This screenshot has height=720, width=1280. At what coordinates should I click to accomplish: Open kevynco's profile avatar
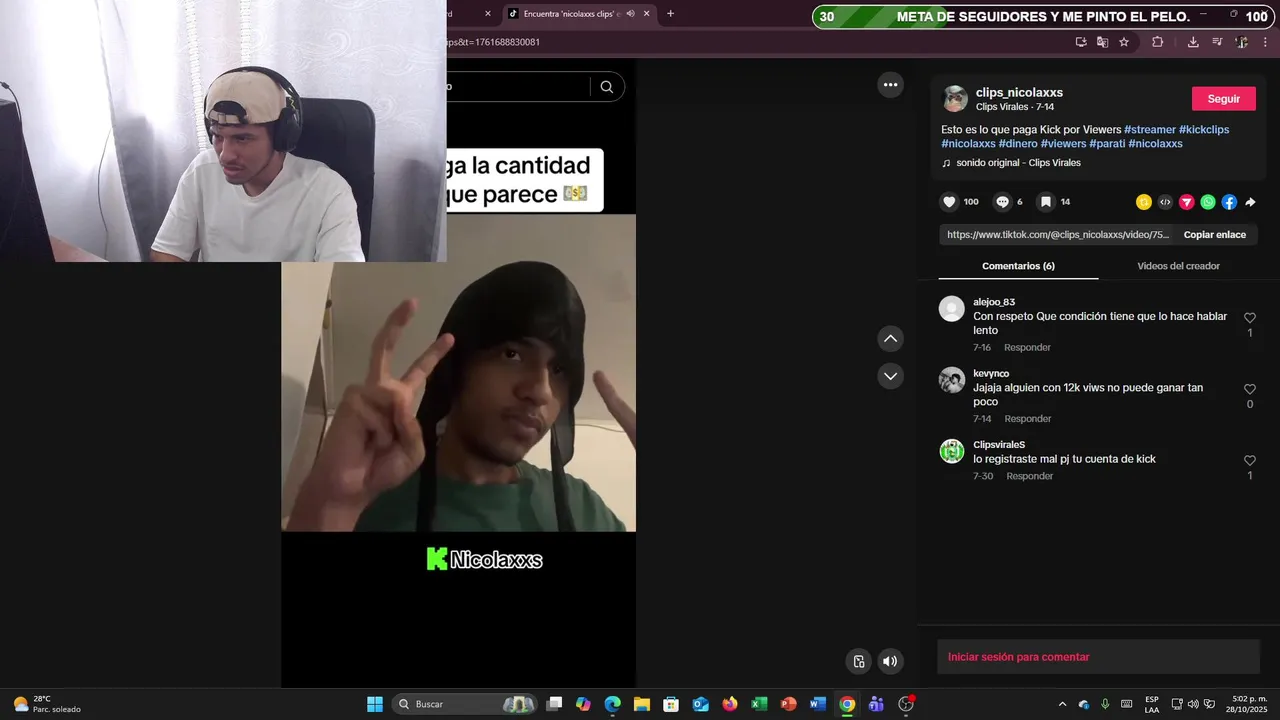(x=951, y=380)
